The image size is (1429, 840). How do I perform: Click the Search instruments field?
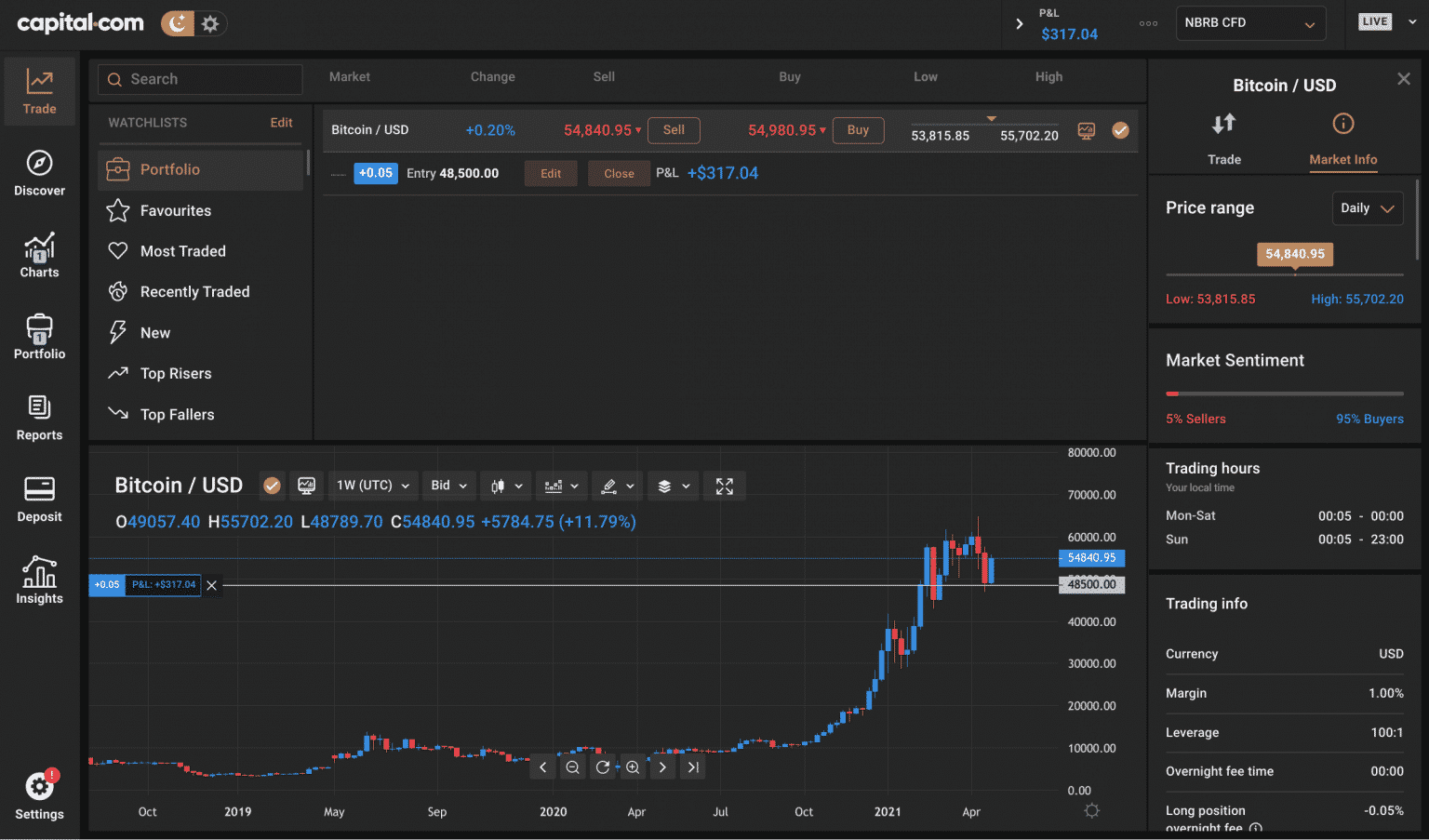[200, 79]
